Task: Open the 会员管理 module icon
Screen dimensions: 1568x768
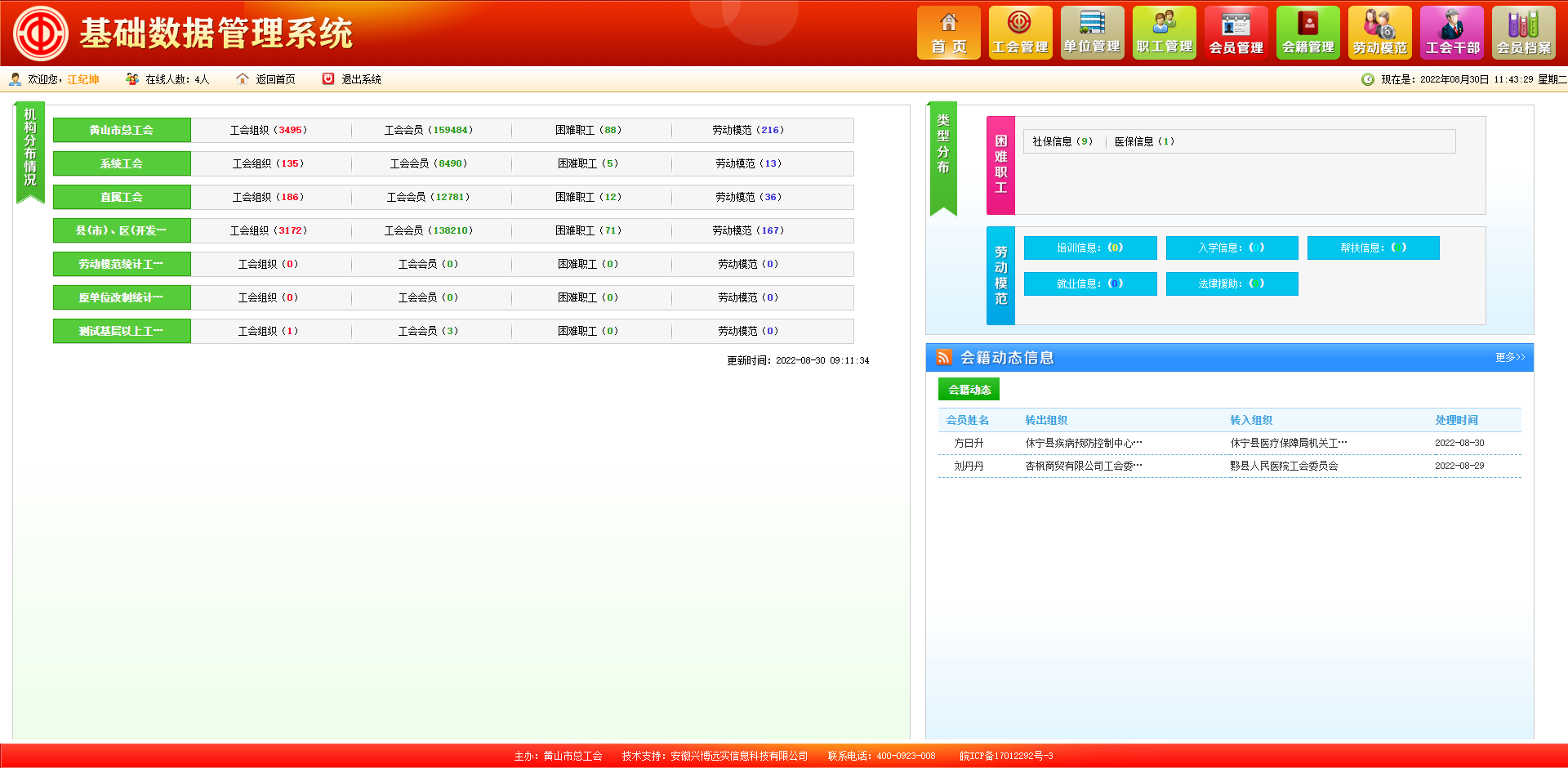Action: point(1236,33)
